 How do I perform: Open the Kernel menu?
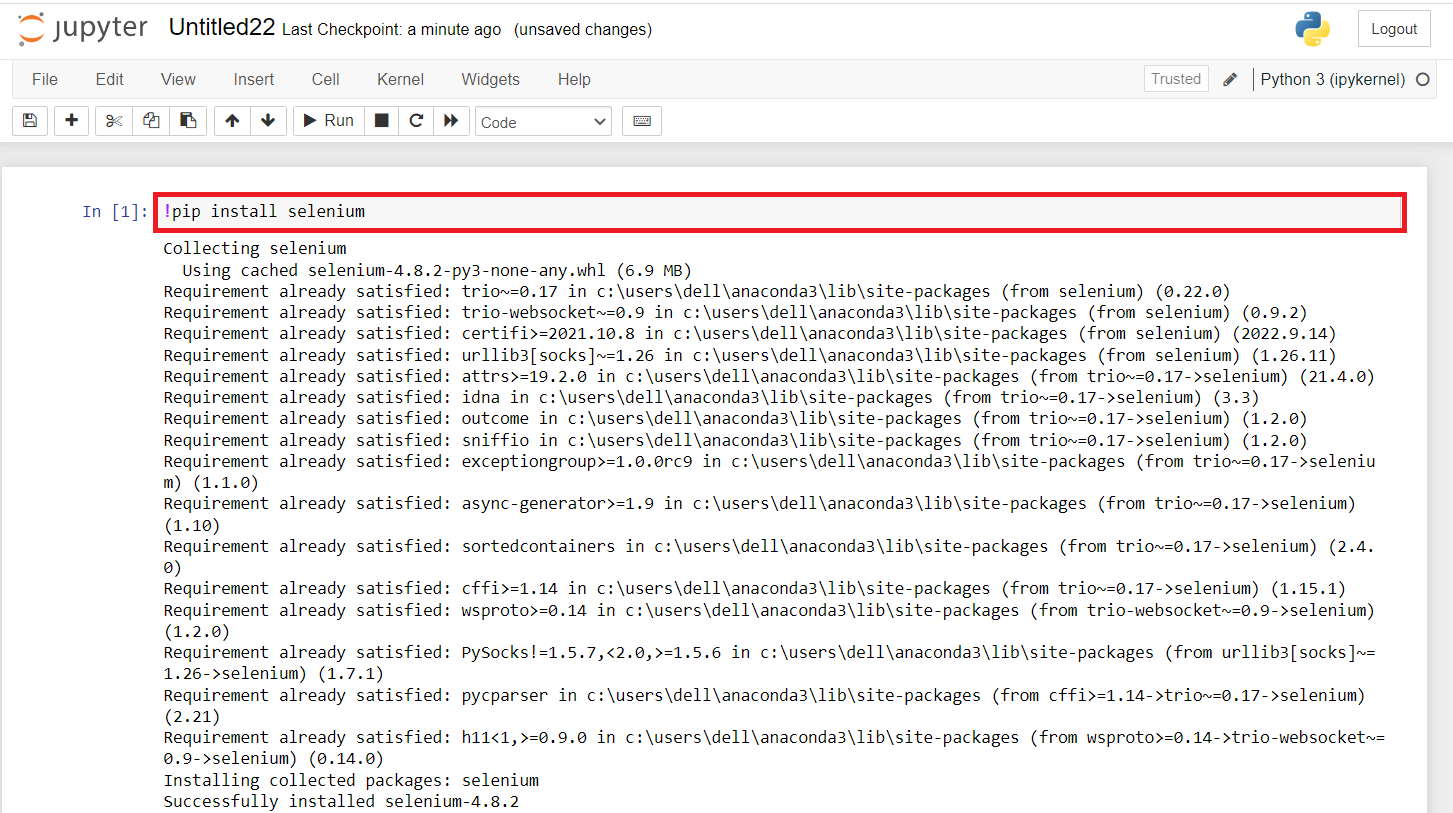tap(400, 79)
